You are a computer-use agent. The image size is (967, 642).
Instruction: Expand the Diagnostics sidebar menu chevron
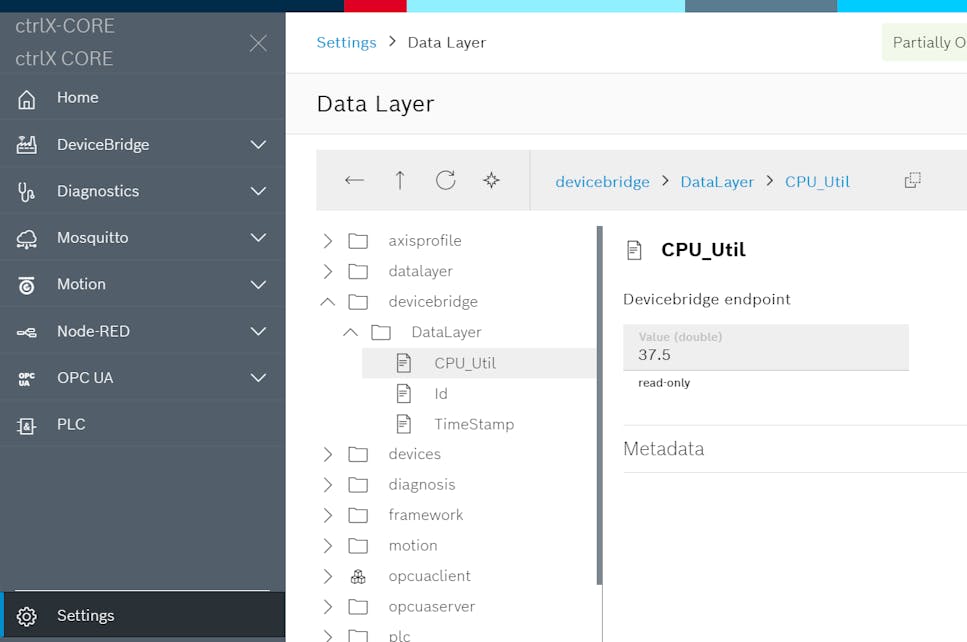click(258, 191)
